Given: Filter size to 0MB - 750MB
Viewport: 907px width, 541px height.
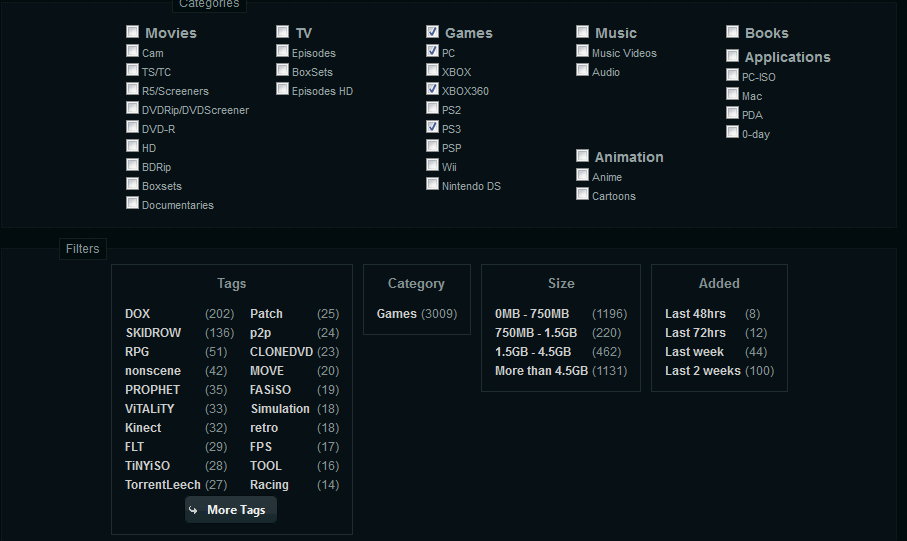Looking at the screenshot, I should [531, 314].
